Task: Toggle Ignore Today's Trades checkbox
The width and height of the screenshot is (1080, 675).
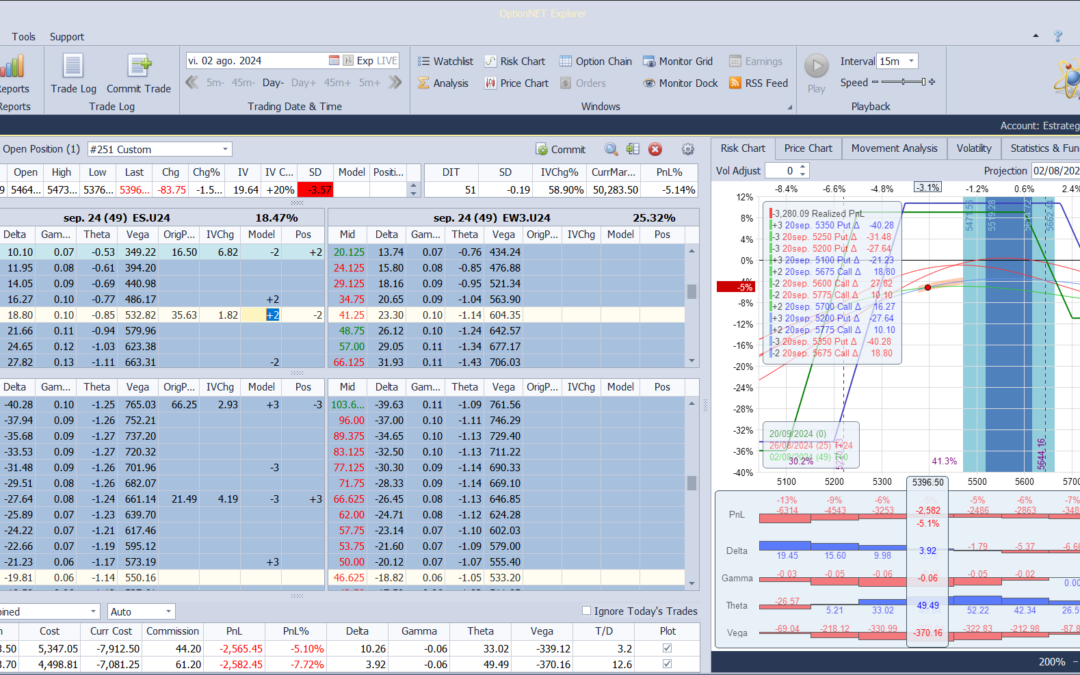Action: (587, 611)
